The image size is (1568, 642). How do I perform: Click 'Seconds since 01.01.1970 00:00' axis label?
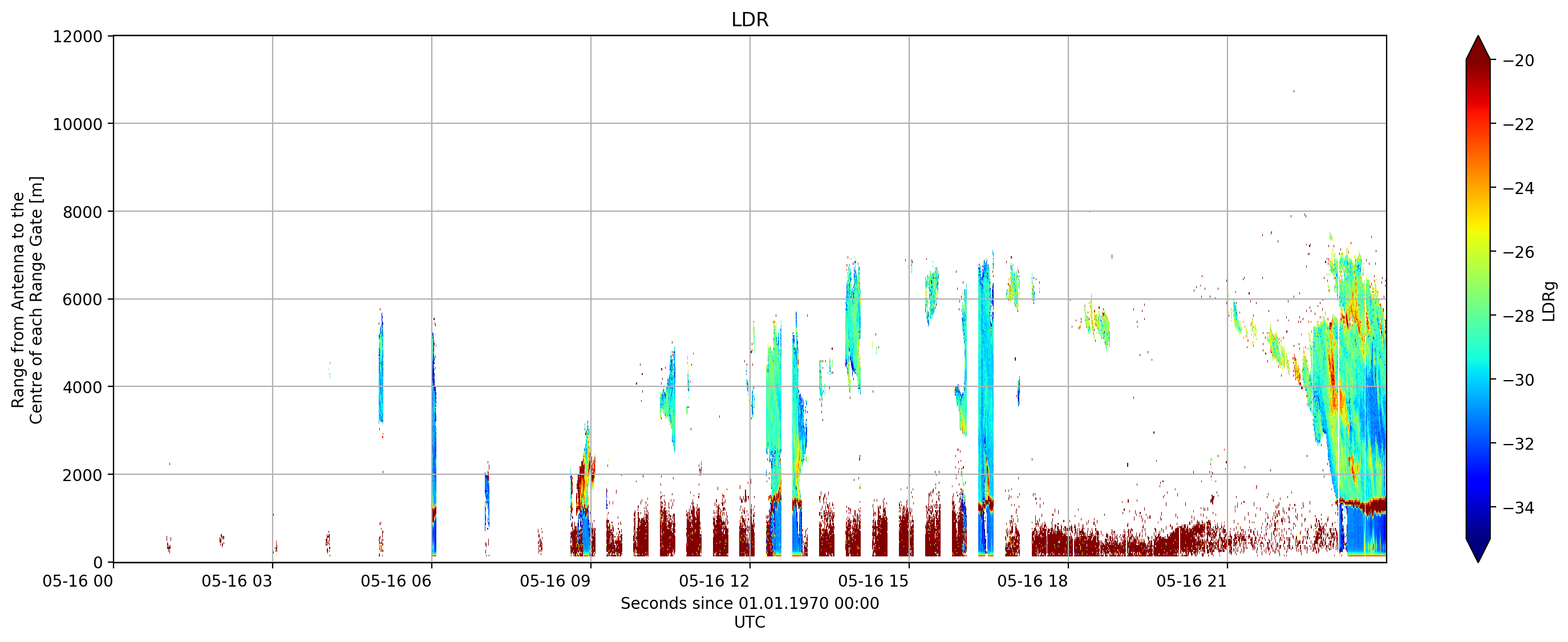click(x=749, y=604)
